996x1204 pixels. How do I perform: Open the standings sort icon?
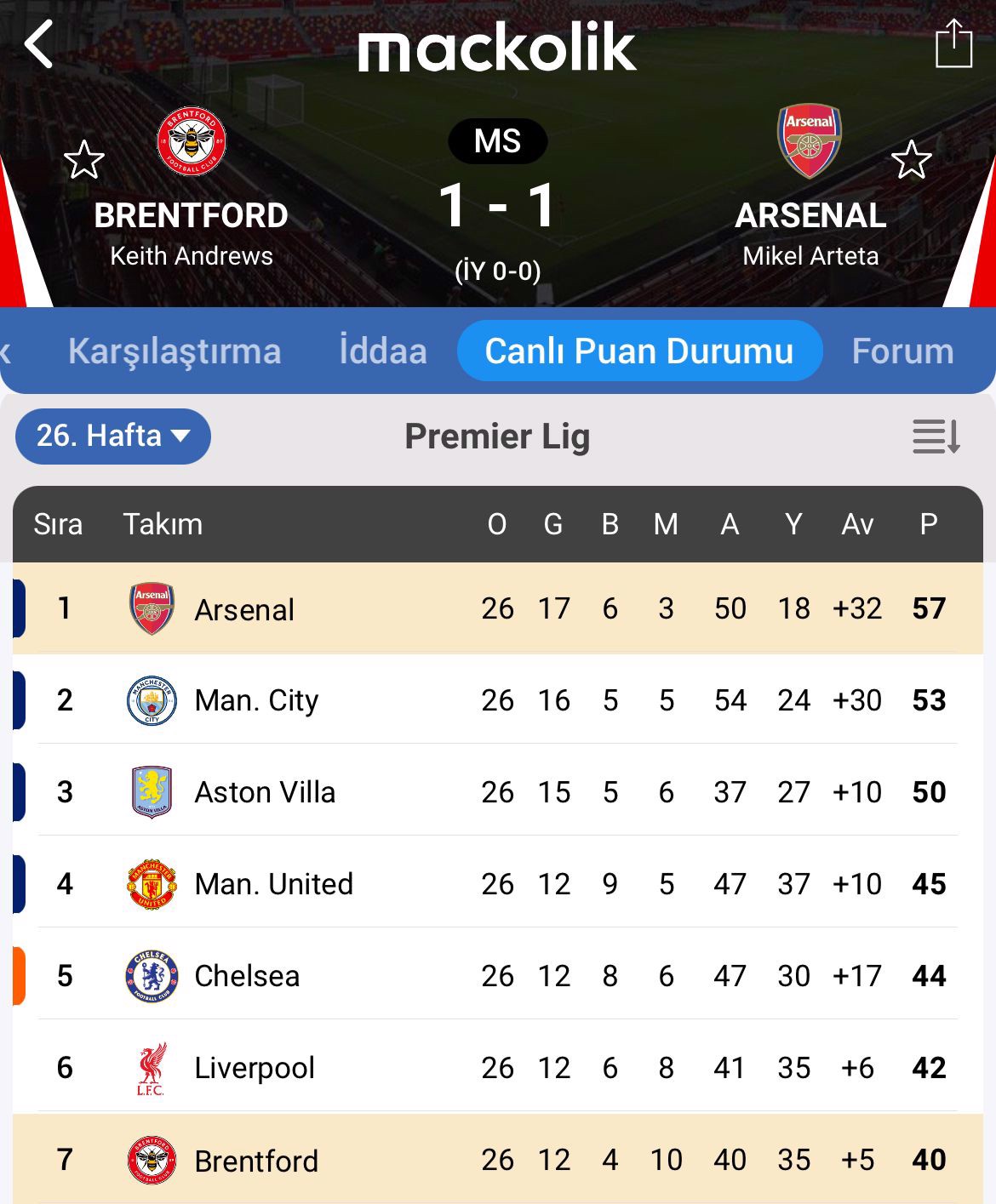coord(936,437)
